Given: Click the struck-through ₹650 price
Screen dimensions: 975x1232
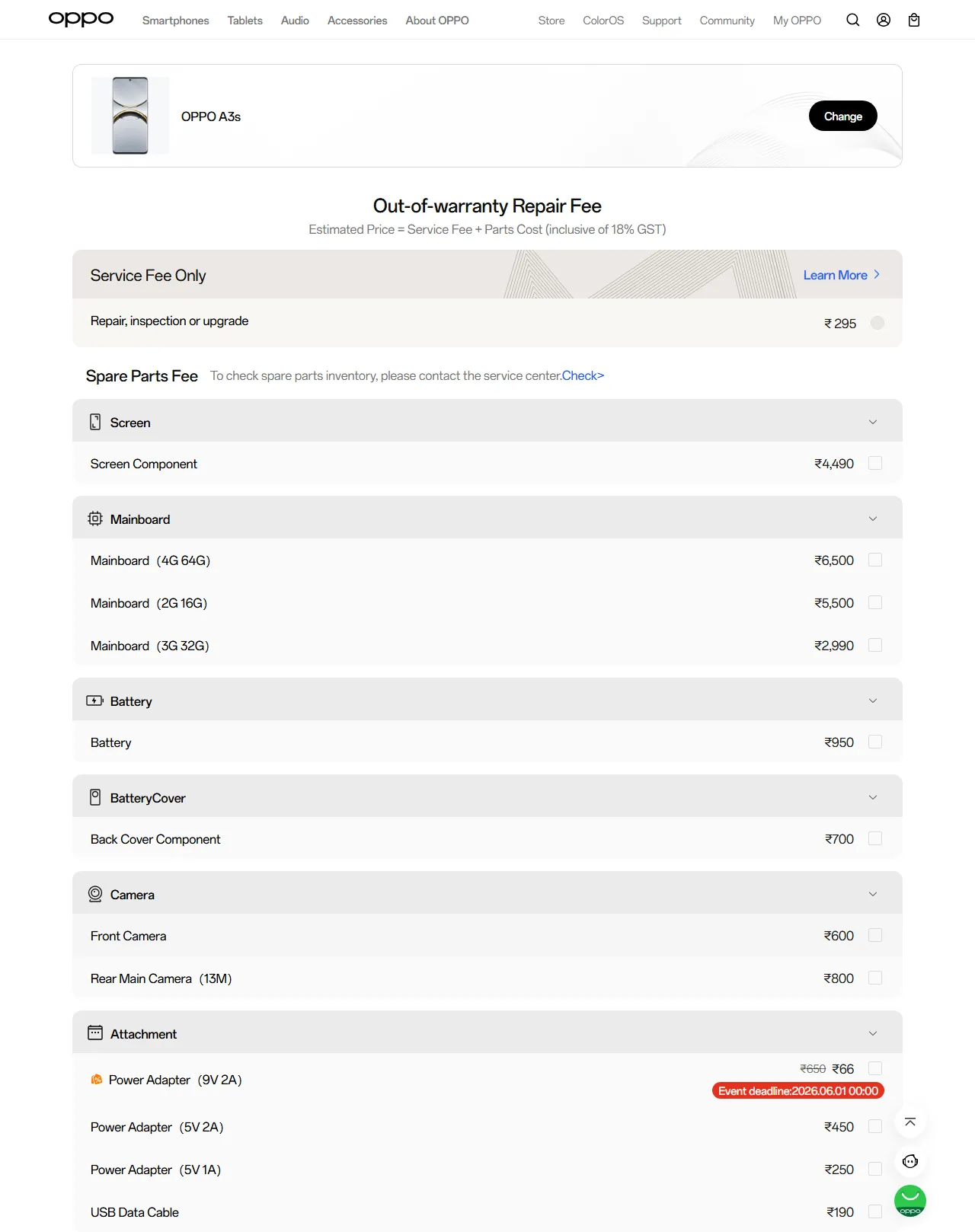Looking at the screenshot, I should coord(813,1069).
